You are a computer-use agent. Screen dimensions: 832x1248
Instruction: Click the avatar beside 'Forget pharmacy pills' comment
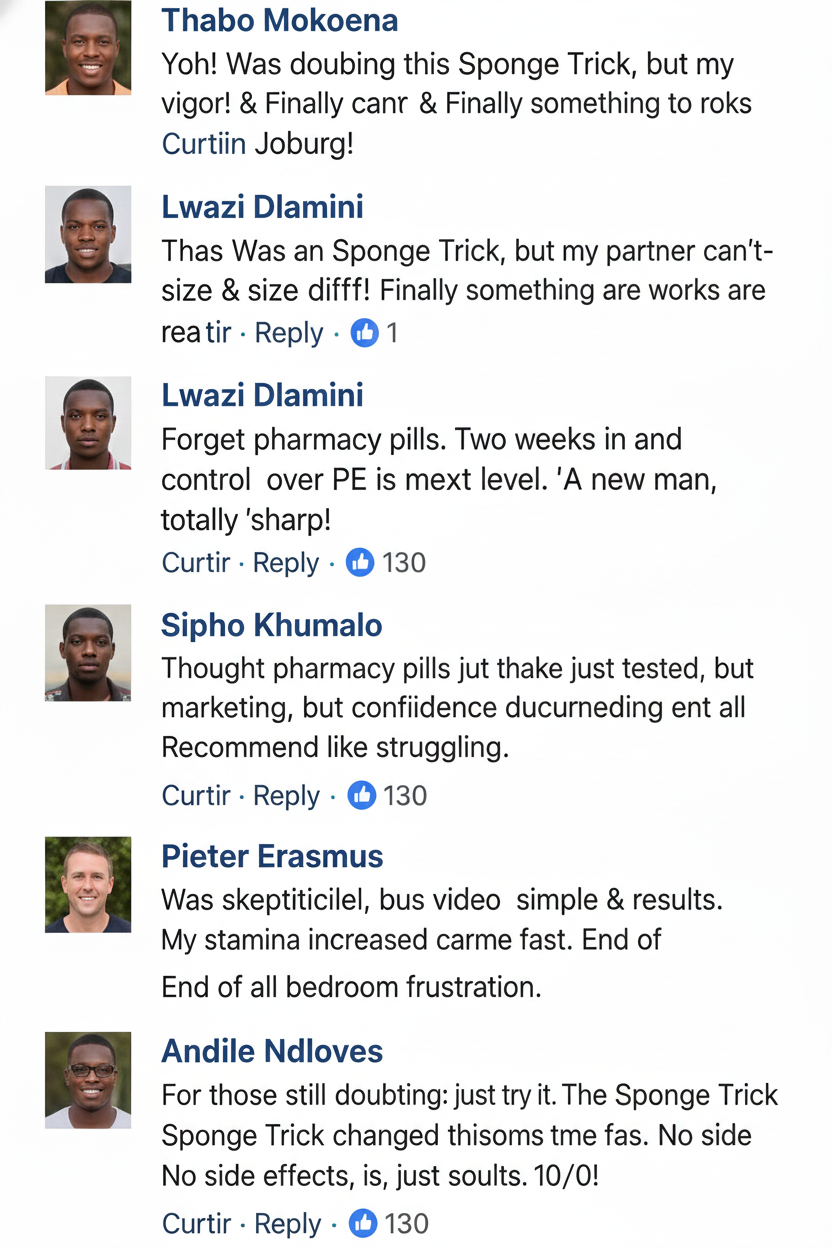88,423
